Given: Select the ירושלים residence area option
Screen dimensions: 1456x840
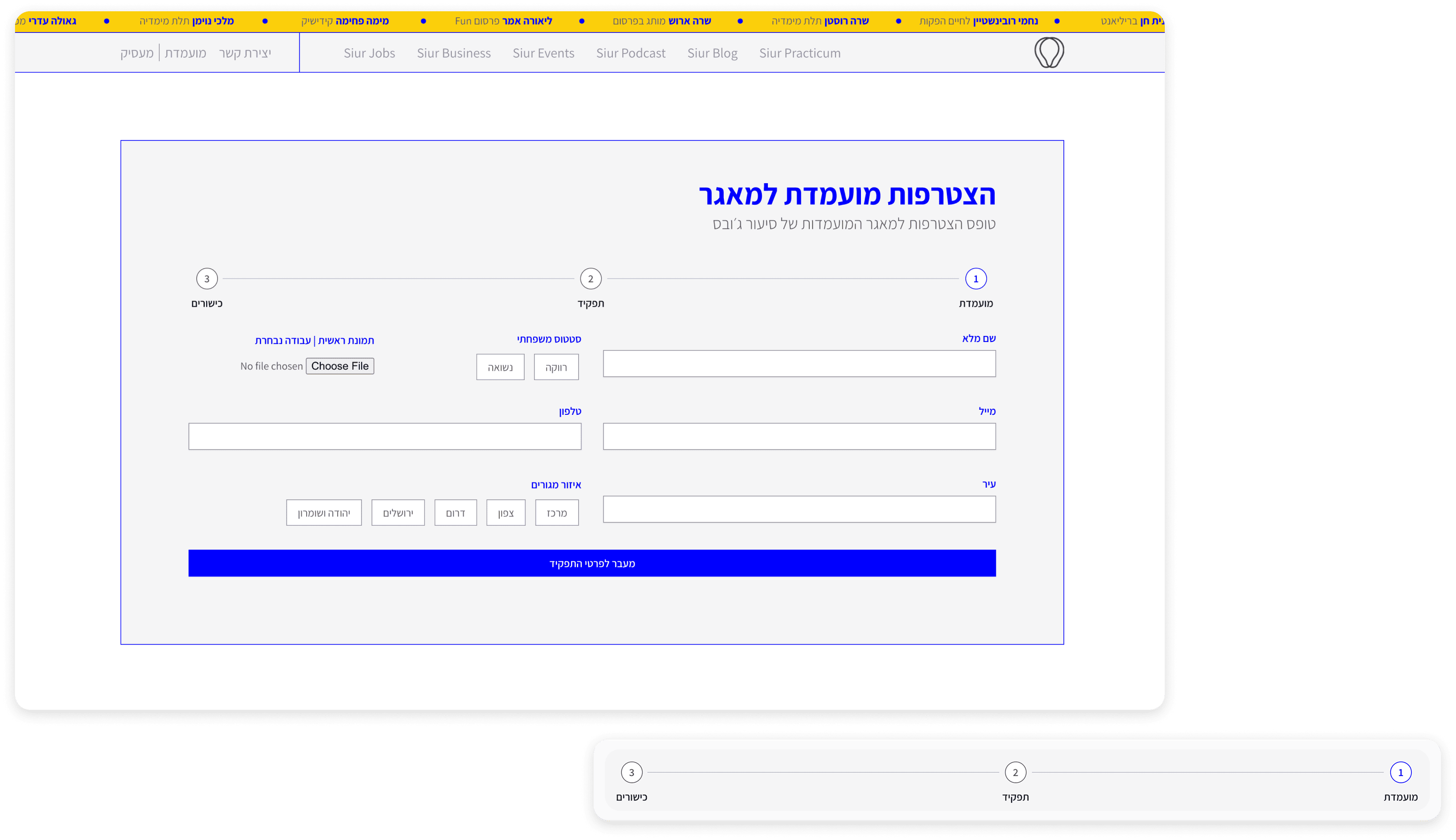Looking at the screenshot, I should click(x=398, y=513).
